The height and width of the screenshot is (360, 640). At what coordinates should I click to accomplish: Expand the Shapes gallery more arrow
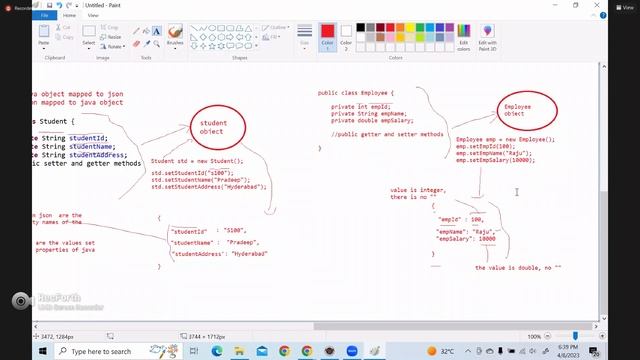[x=256, y=46]
